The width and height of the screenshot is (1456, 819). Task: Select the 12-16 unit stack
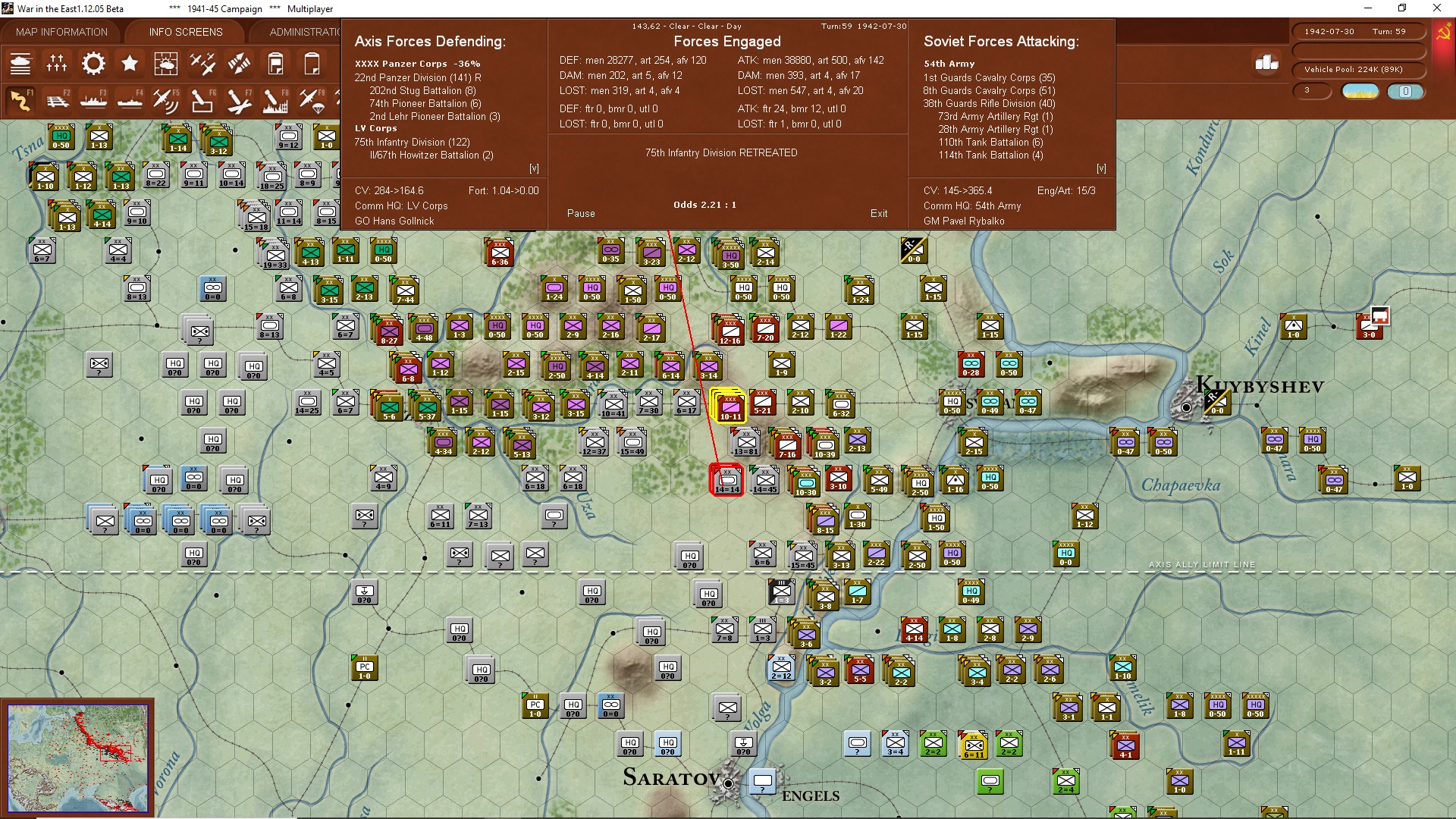click(729, 331)
